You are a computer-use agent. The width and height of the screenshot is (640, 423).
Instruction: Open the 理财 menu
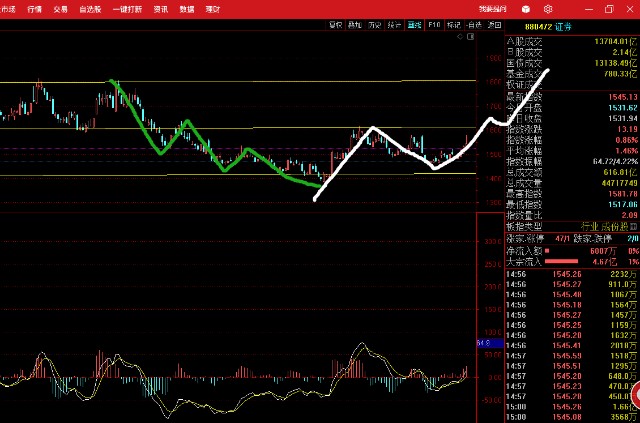pos(212,7)
